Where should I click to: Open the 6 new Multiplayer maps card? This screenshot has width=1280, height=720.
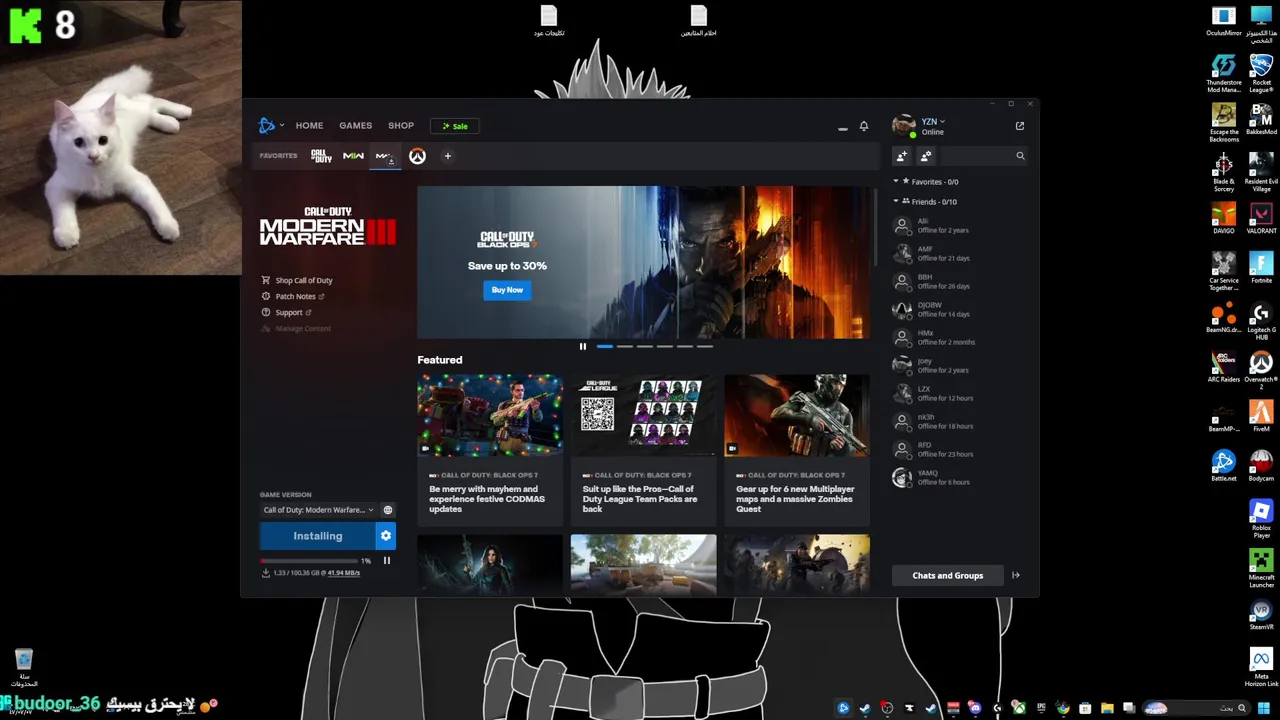pyautogui.click(x=797, y=448)
